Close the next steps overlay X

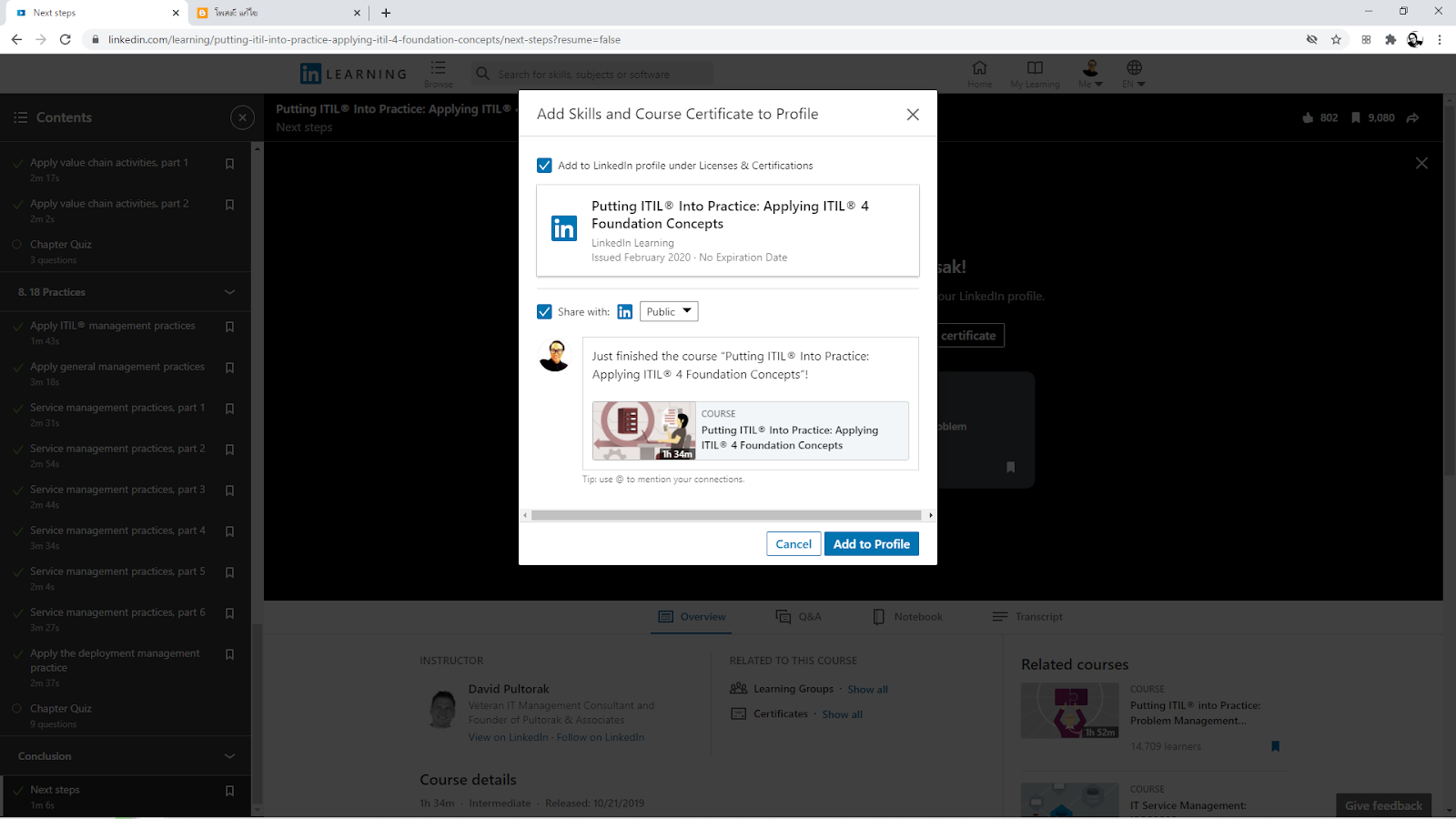click(x=1421, y=163)
